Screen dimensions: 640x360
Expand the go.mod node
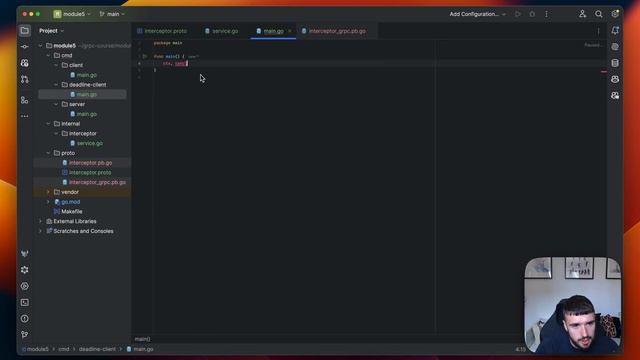48,202
